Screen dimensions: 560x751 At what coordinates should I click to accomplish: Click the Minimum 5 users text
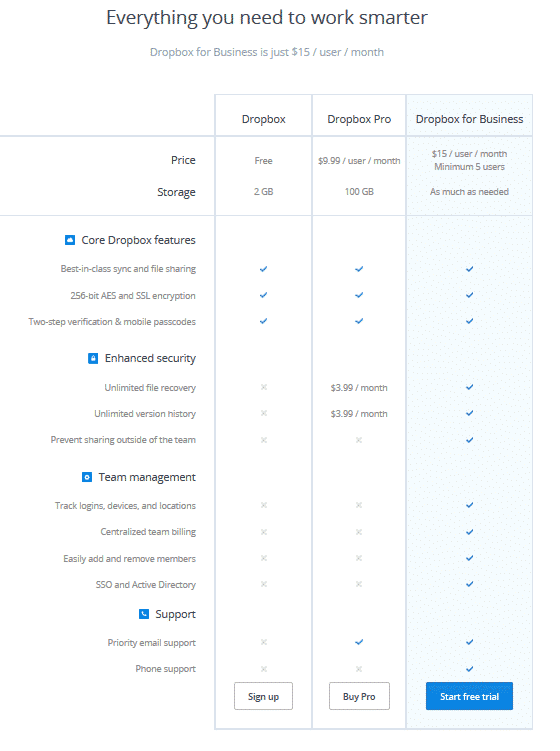pyautogui.click(x=469, y=167)
